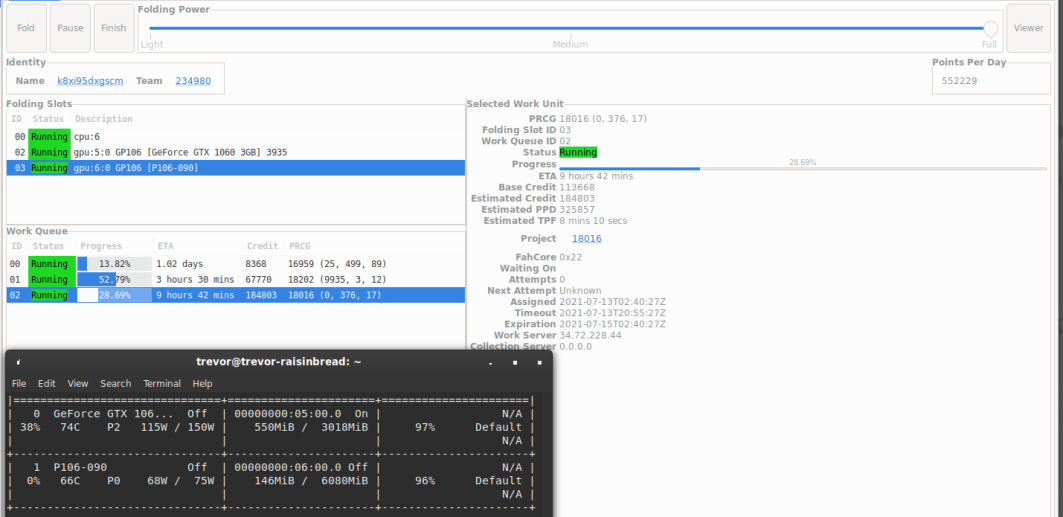1063x517 pixels.
Task: Click the Finish button
Action: pyautogui.click(x=114, y=28)
